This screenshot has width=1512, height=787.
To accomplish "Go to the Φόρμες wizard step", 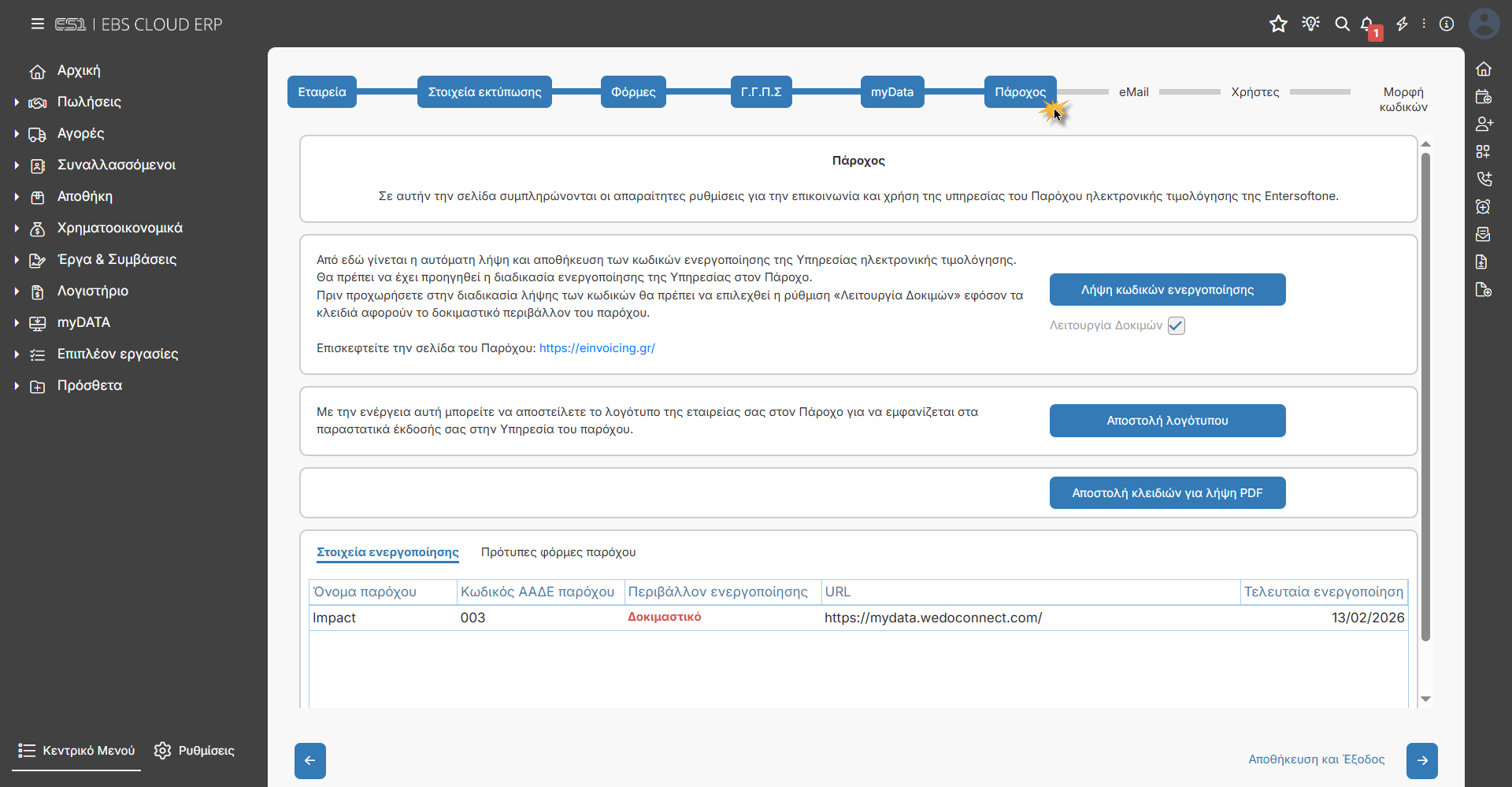I will tap(633, 92).
